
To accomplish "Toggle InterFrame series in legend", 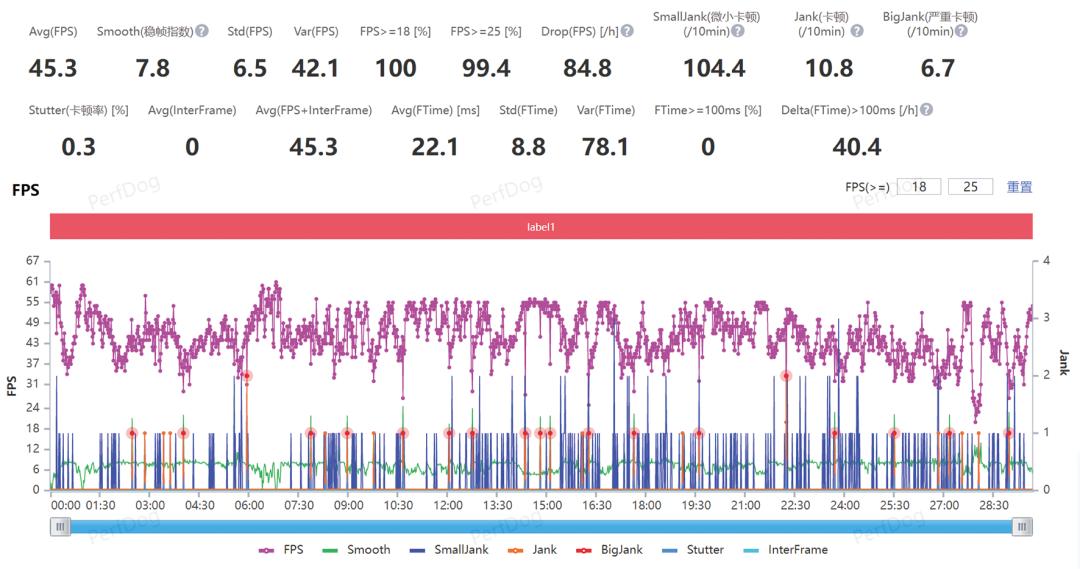I will (x=785, y=550).
